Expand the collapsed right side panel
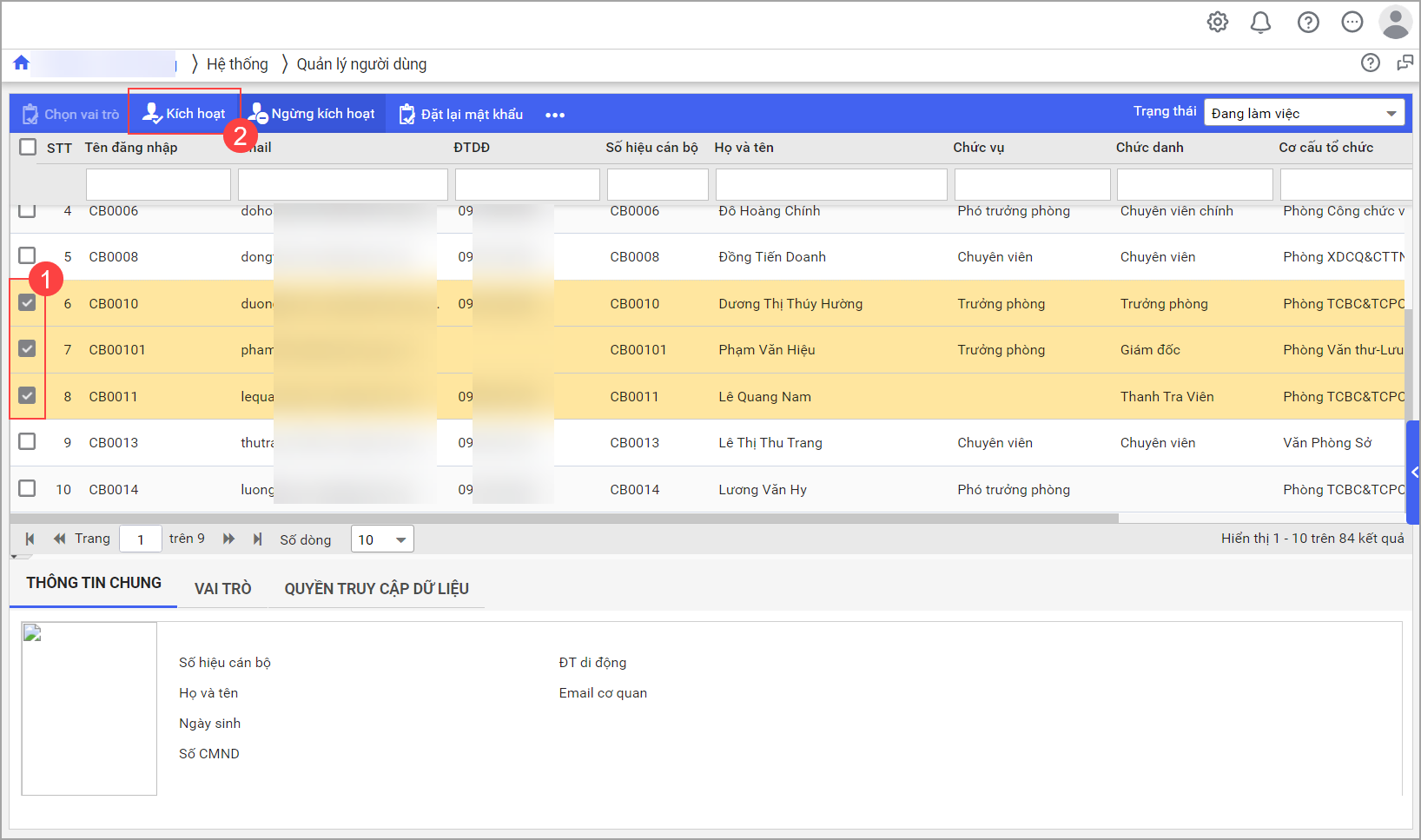 1414,472
